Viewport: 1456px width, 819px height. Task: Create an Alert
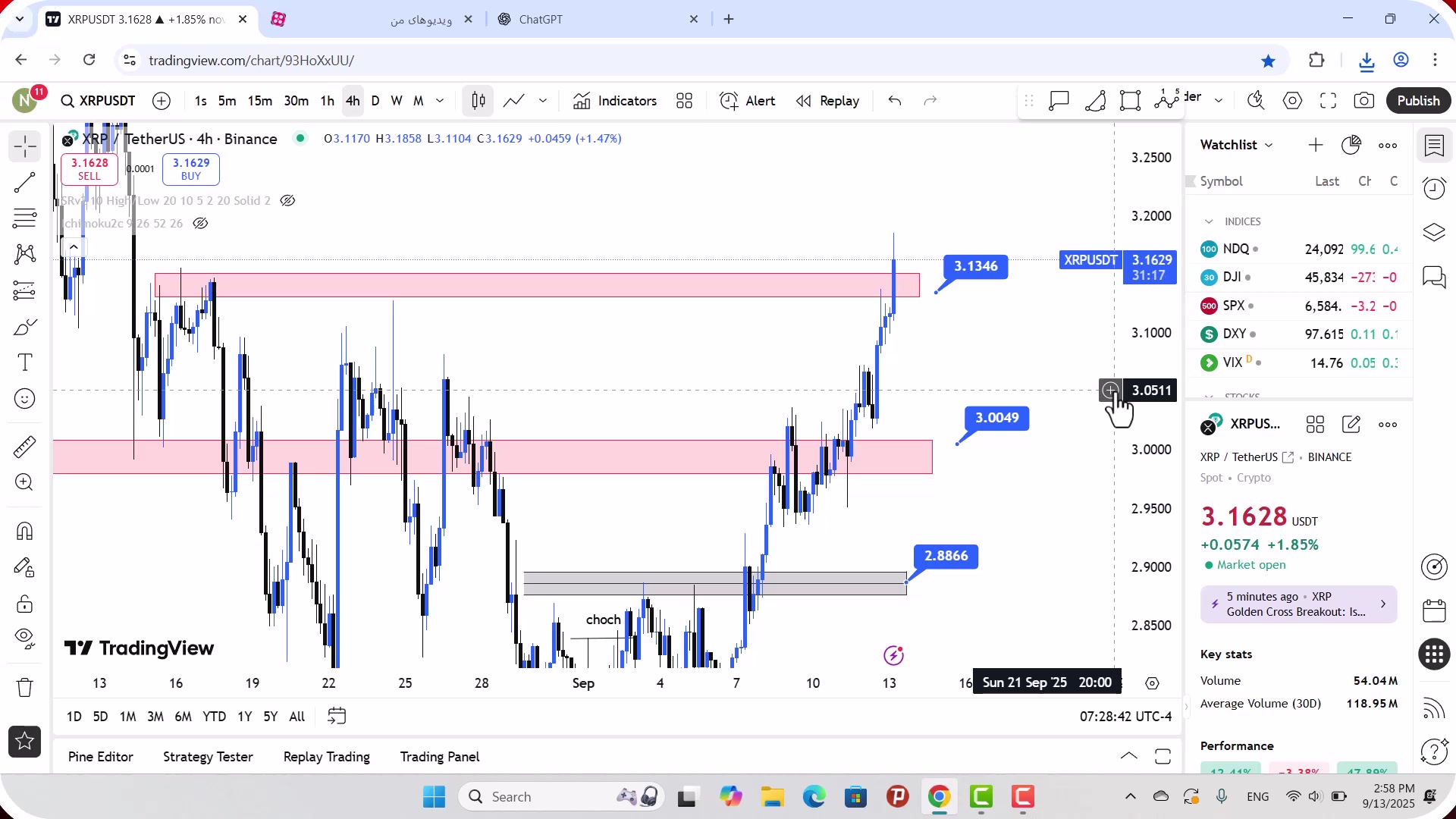(748, 101)
